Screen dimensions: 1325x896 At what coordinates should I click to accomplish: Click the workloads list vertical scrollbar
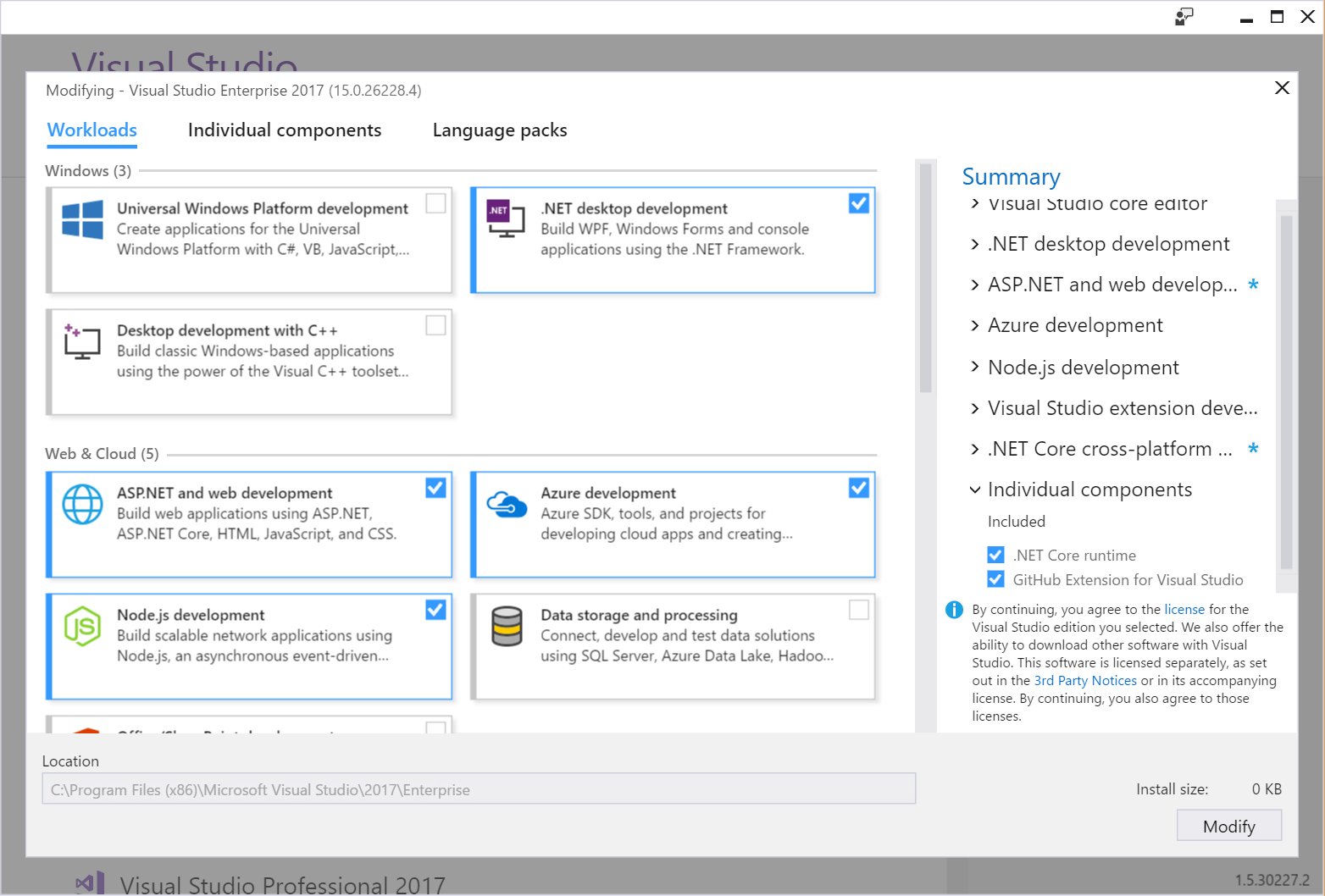coord(925,279)
